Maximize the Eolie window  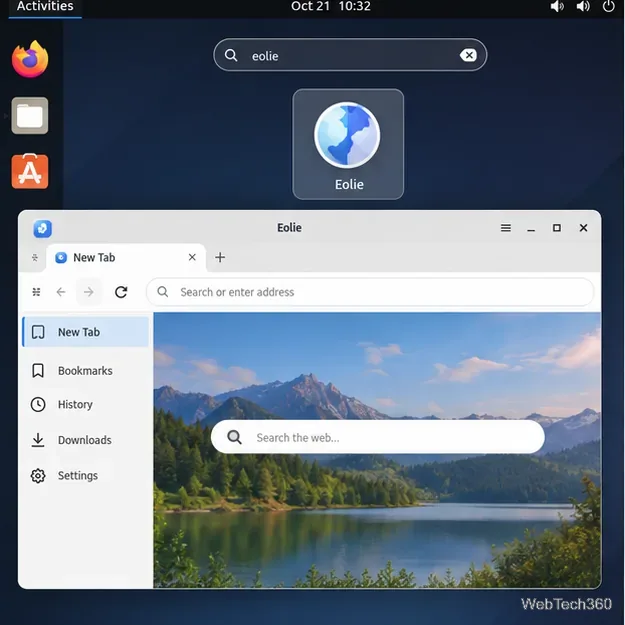click(x=557, y=228)
